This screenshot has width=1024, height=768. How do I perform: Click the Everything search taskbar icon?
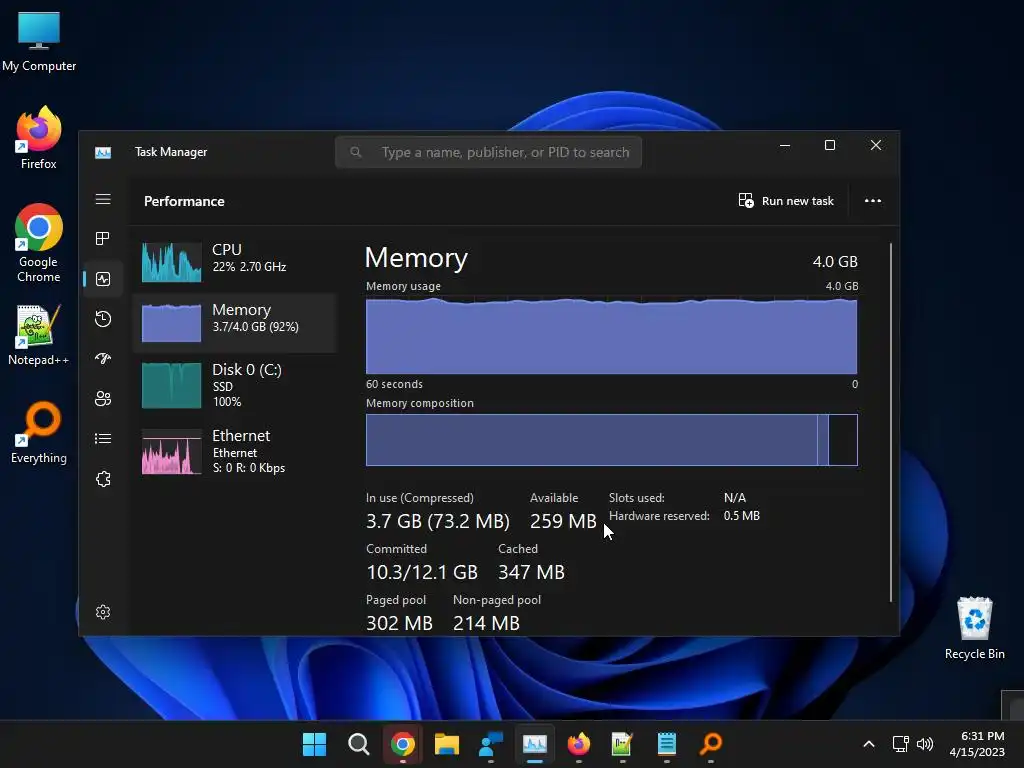pyautogui.click(x=711, y=744)
